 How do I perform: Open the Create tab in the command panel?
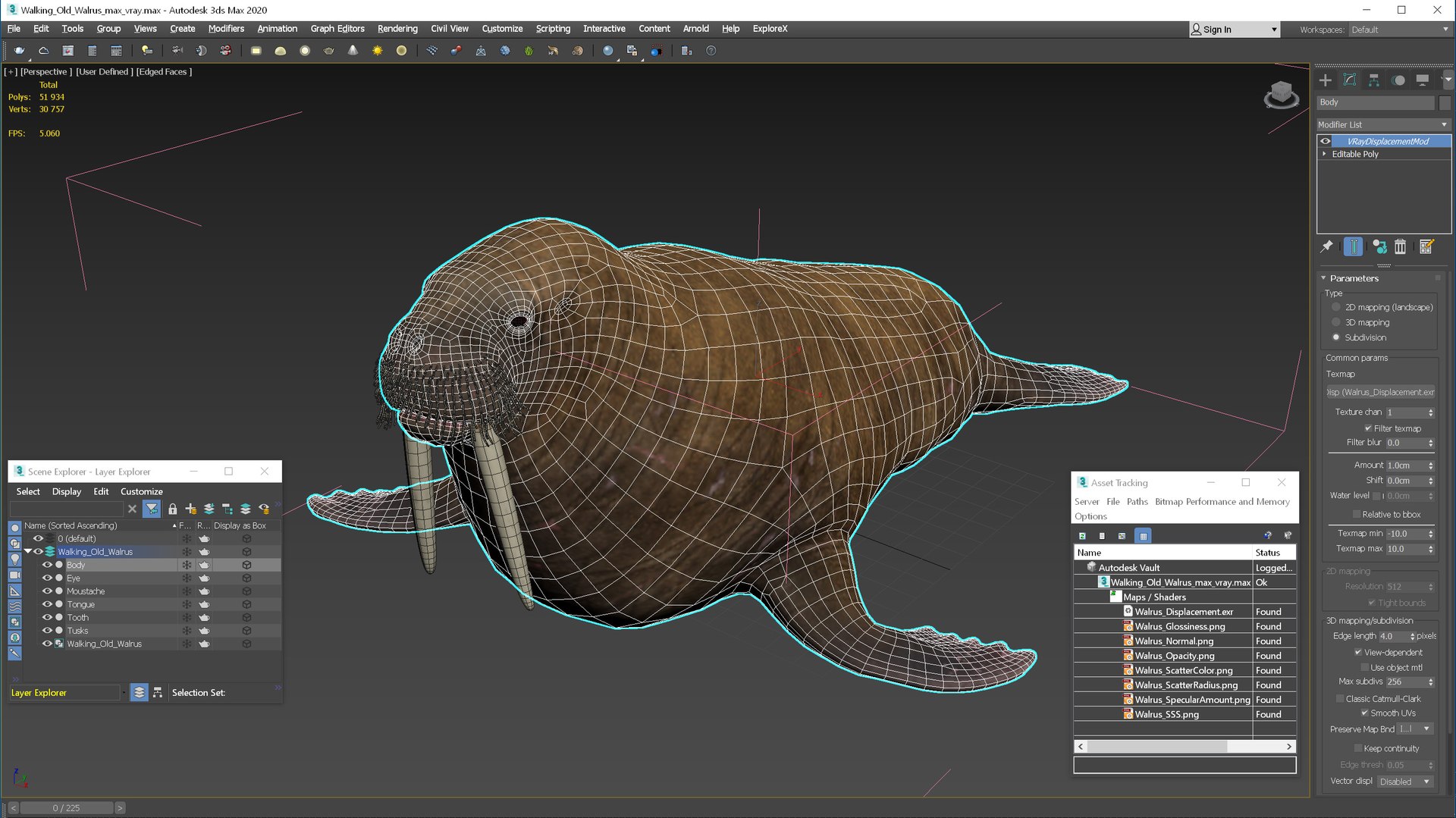(1325, 80)
